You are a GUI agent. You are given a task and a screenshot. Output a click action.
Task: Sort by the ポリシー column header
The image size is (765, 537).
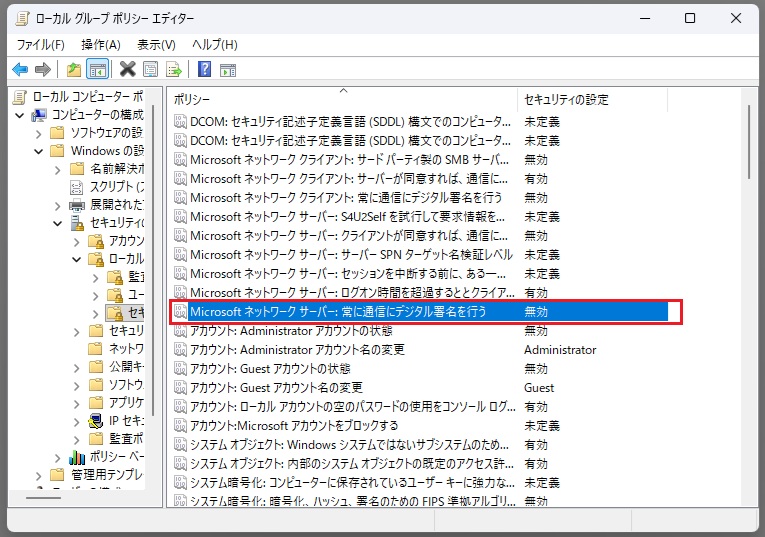pyautogui.click(x=340, y=100)
